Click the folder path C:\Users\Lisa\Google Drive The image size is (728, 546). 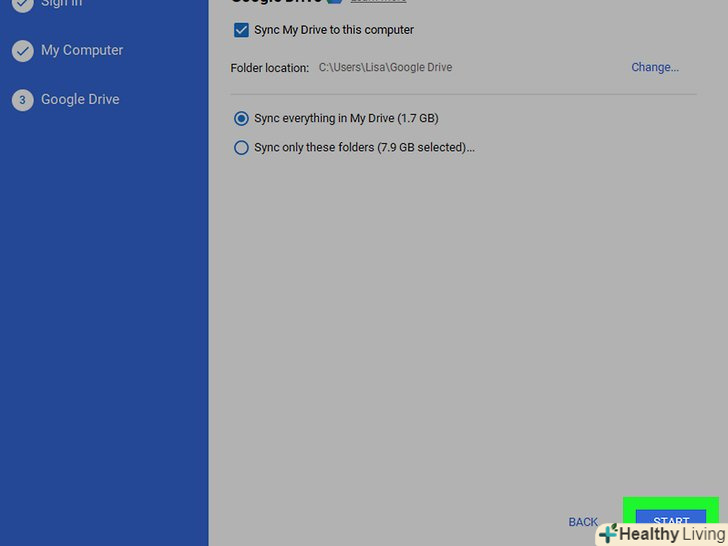[385, 67]
